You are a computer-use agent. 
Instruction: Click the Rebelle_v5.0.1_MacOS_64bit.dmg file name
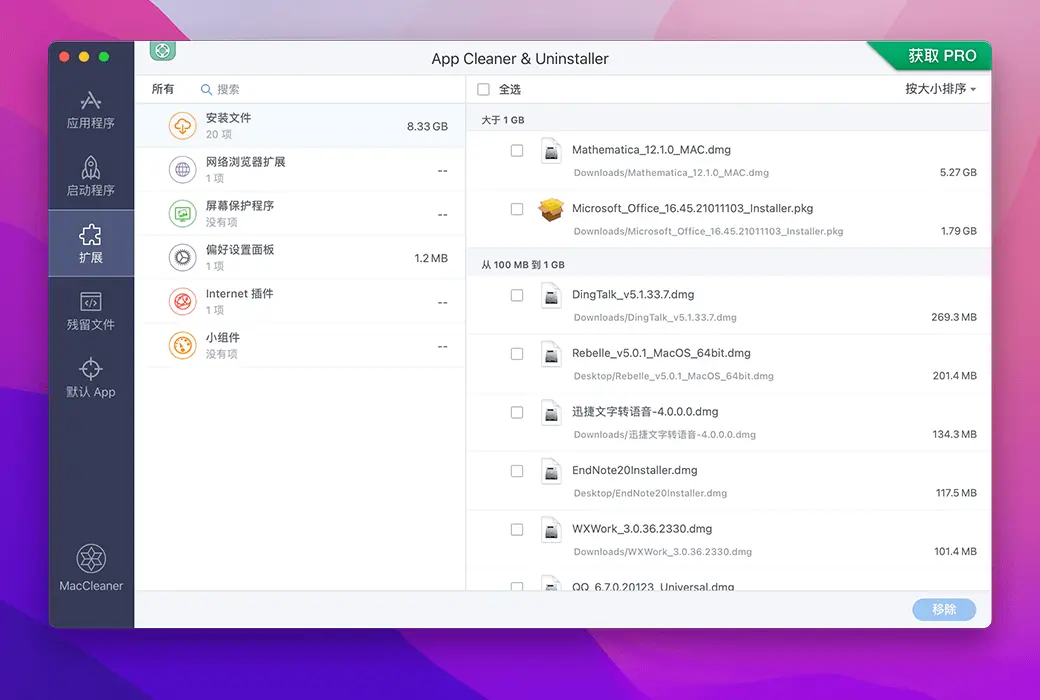[x=661, y=353]
